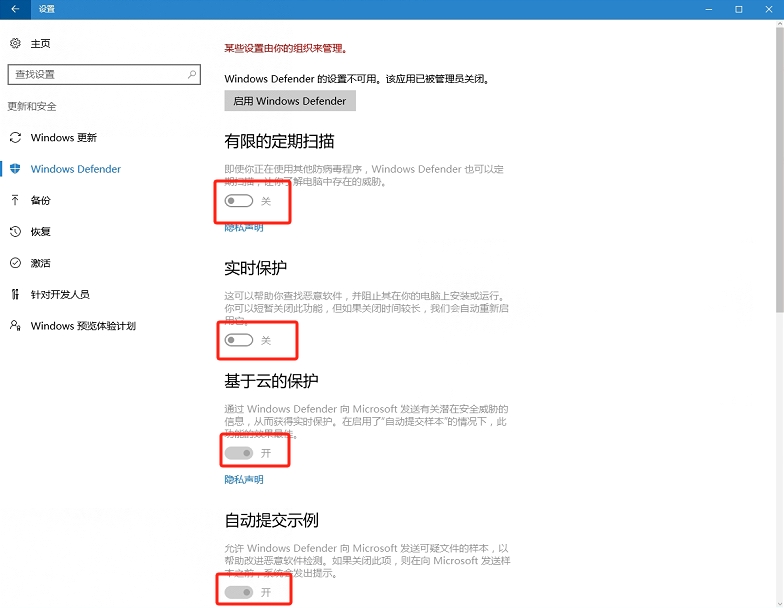
Task: Click the search magnifier icon
Action: pyautogui.click(x=192, y=74)
